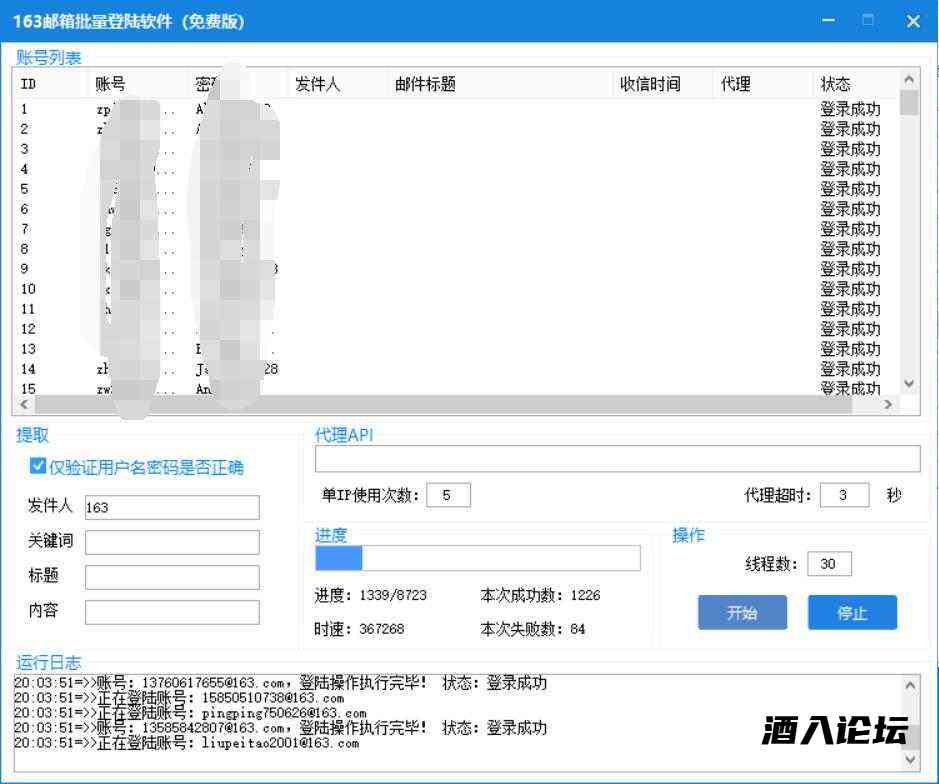939x784 pixels.
Task: Click the 停止 button
Action: (x=852, y=612)
